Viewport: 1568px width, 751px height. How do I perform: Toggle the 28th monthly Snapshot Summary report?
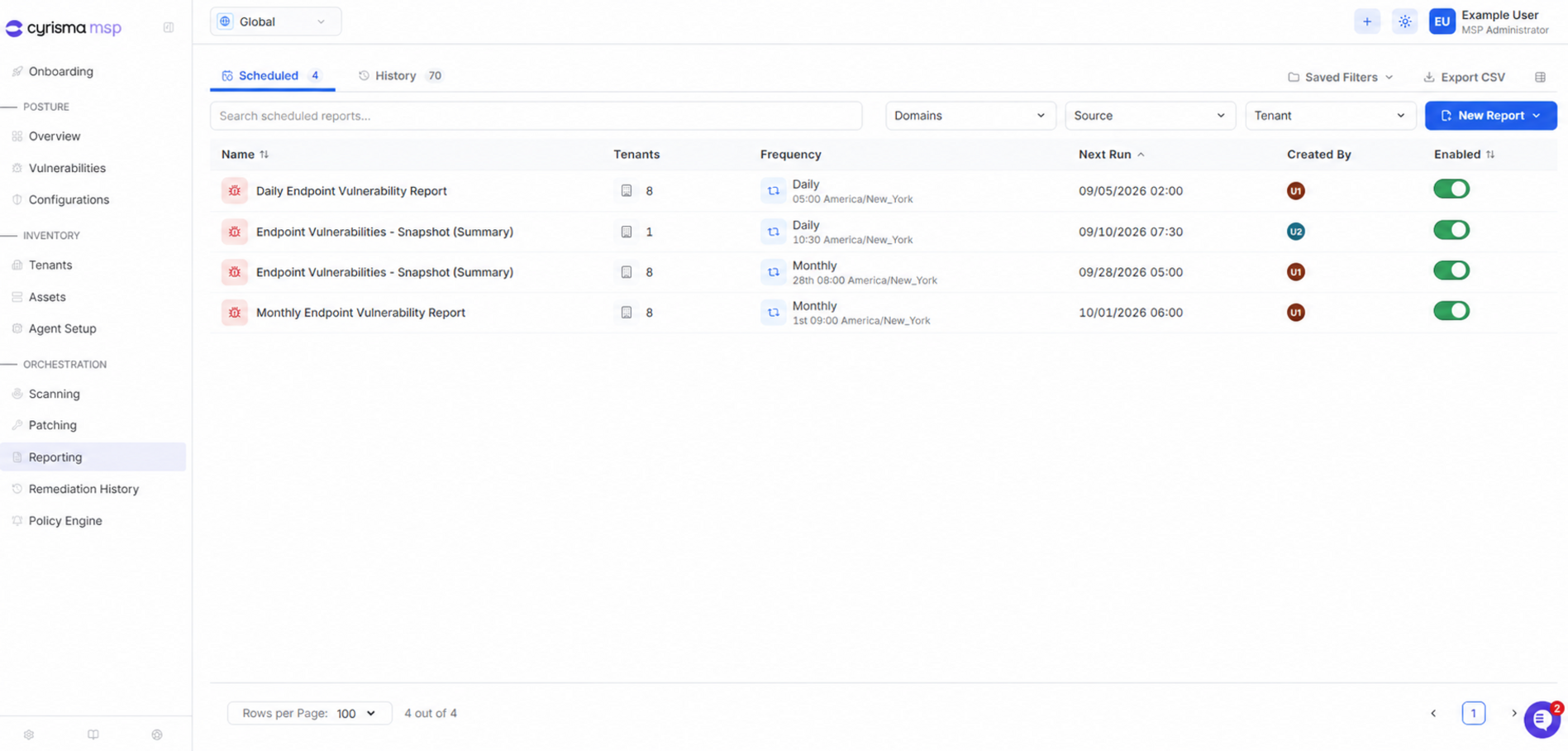pos(1451,270)
